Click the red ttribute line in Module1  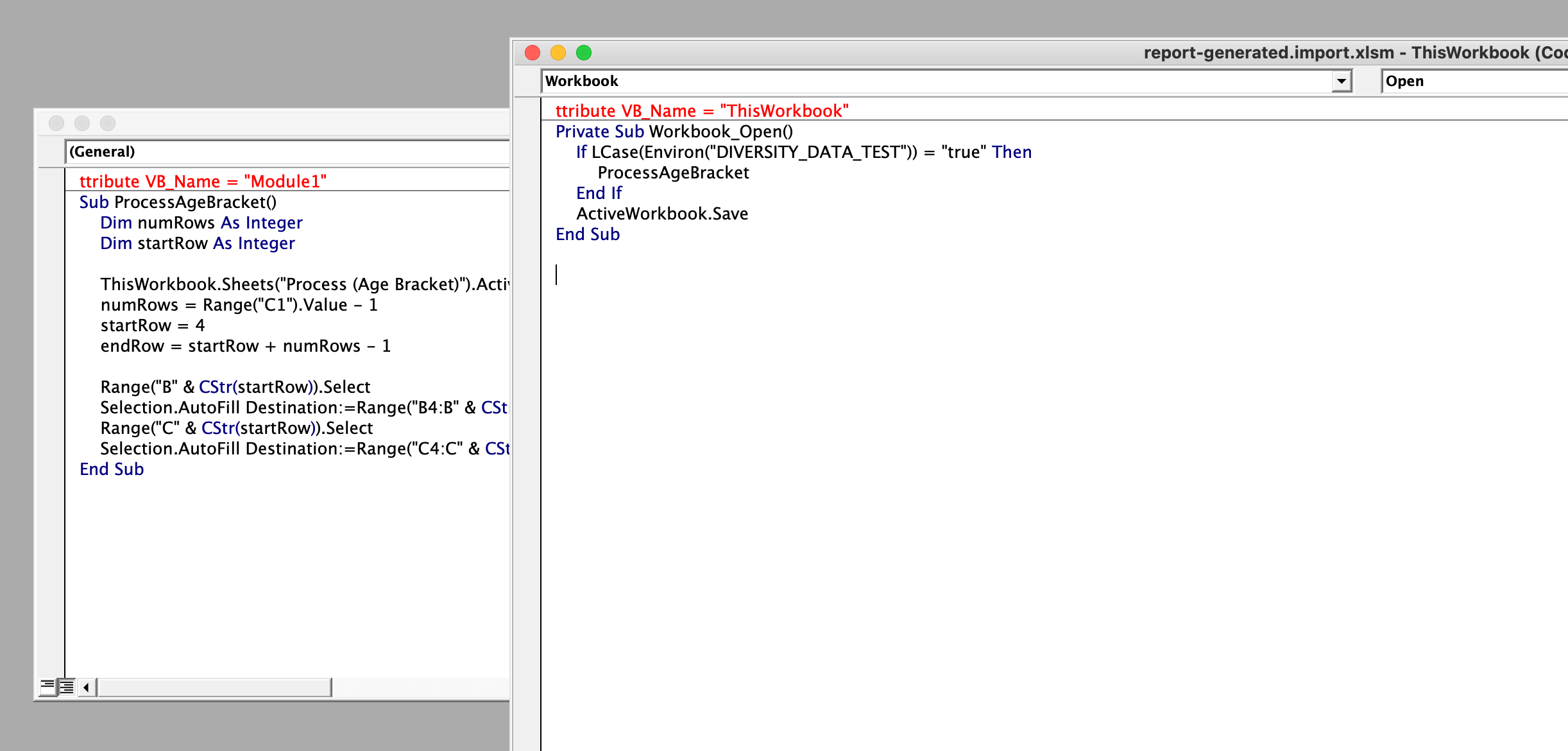204,181
